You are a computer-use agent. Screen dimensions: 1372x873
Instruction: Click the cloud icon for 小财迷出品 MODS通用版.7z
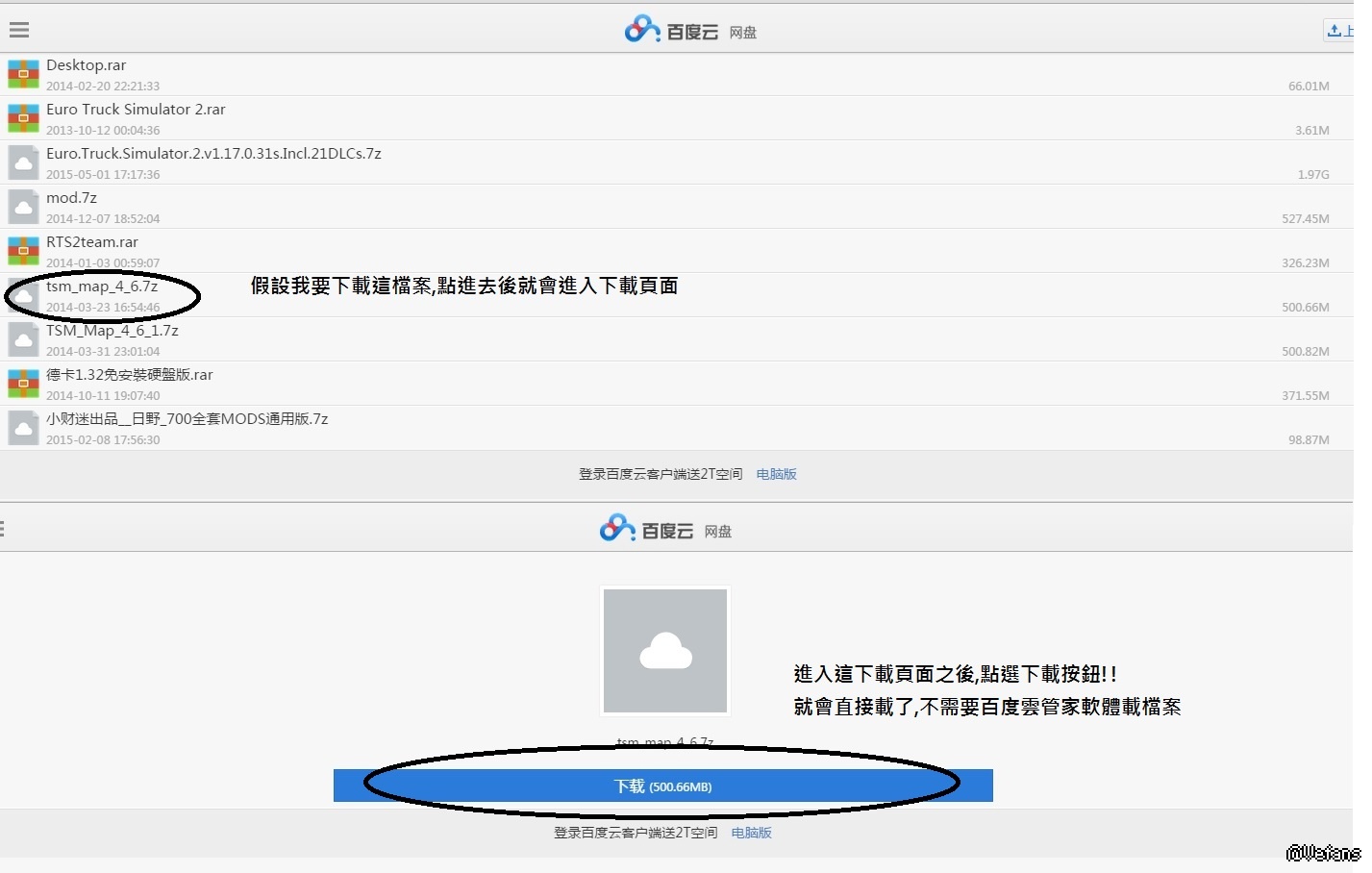pos(23,428)
